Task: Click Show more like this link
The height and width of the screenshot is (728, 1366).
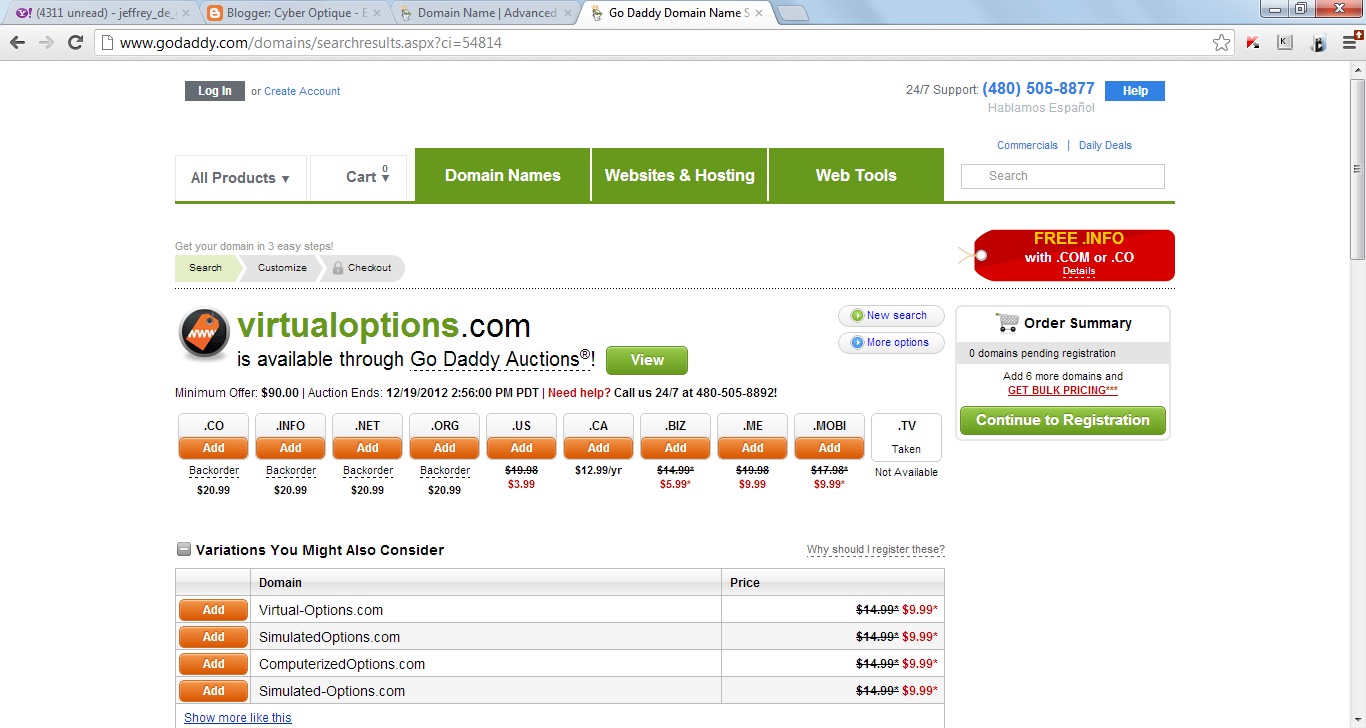Action: [x=238, y=718]
